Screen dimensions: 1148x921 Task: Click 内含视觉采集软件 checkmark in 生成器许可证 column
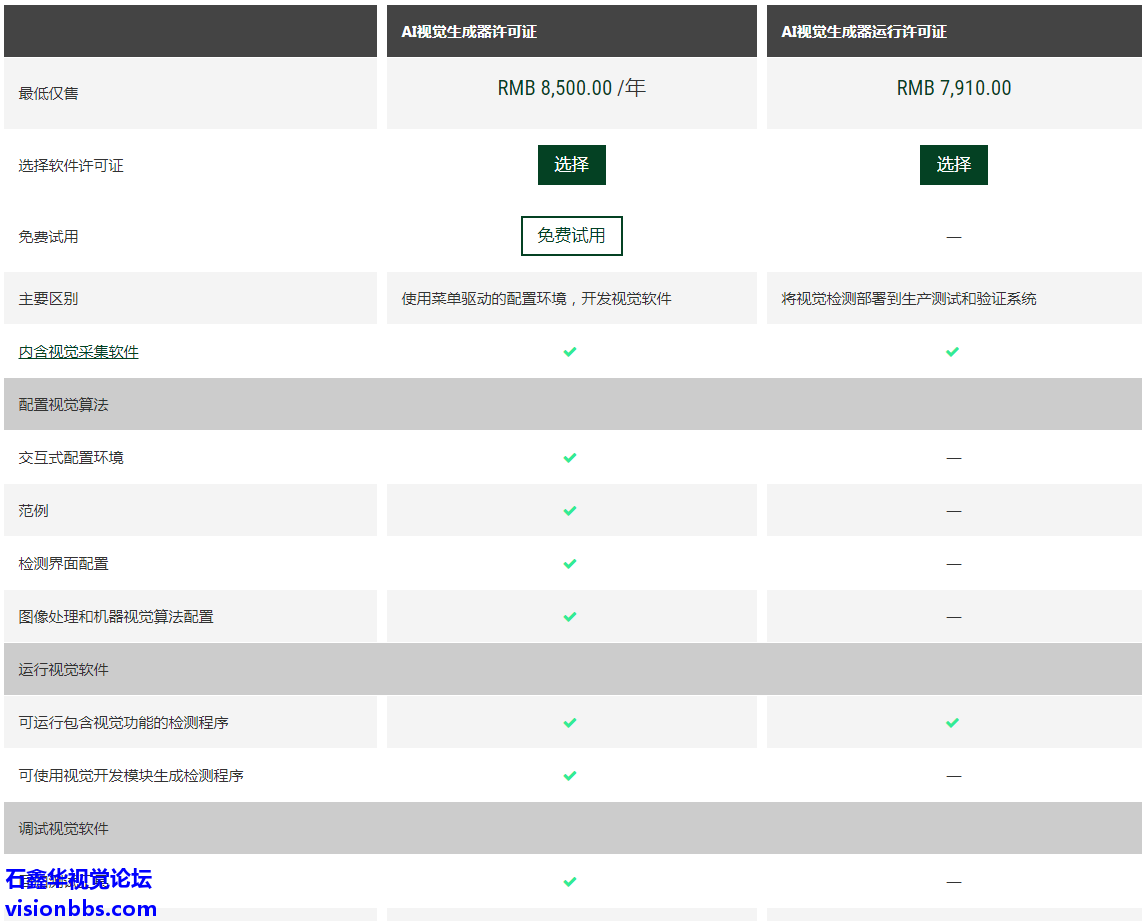[x=570, y=352]
